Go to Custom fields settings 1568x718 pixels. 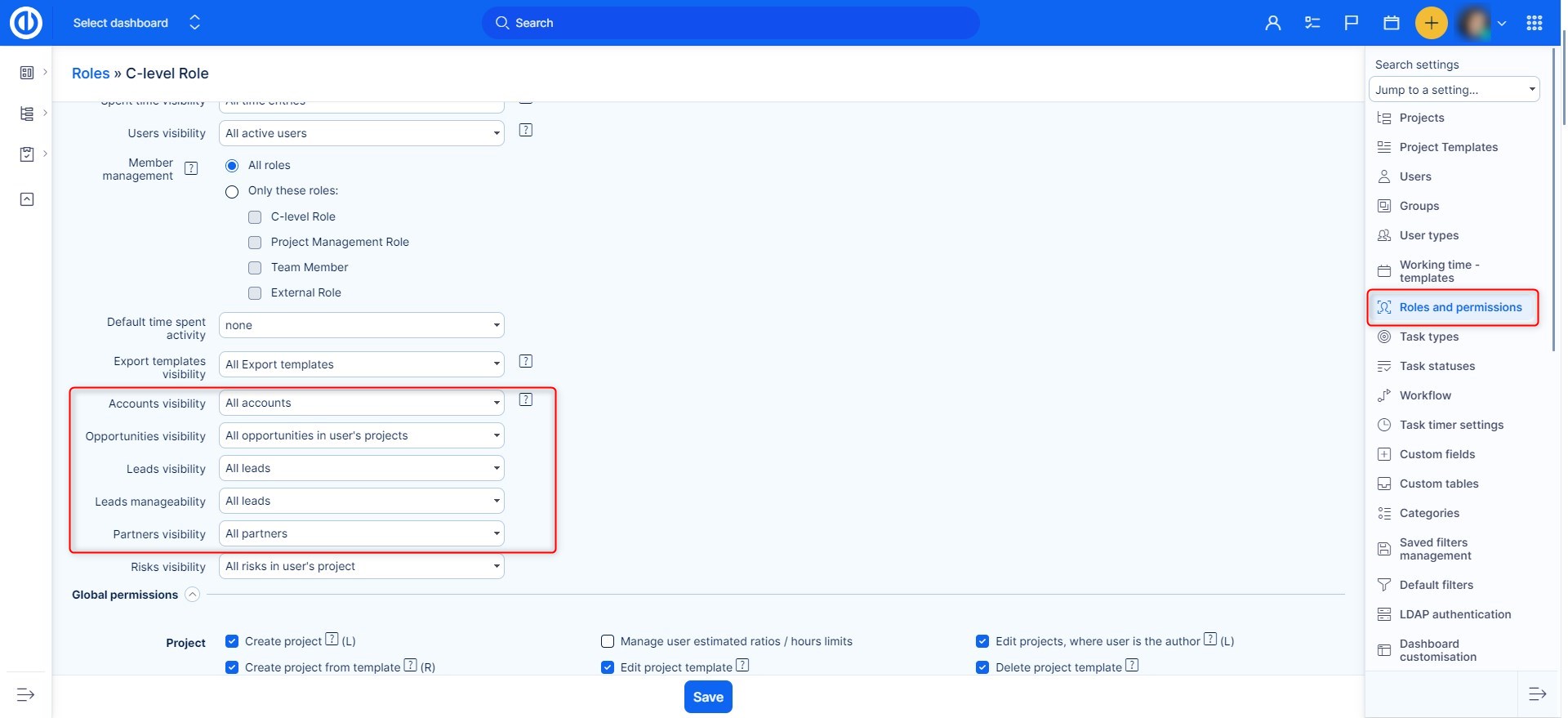[1437, 454]
